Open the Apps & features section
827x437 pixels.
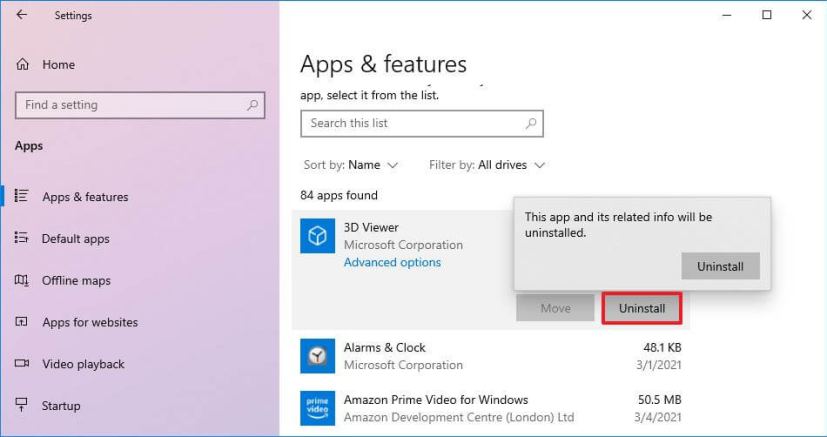coord(85,197)
